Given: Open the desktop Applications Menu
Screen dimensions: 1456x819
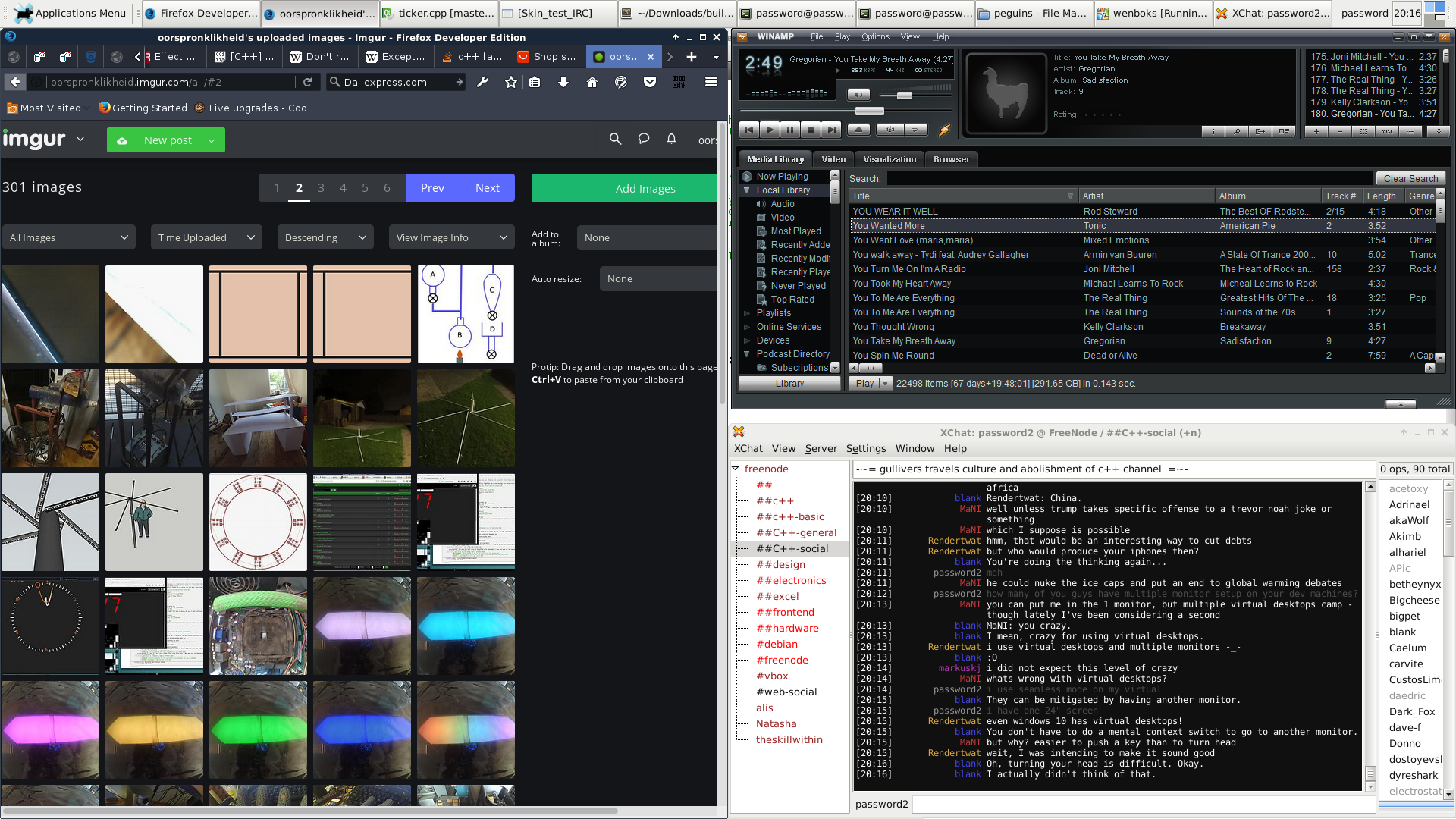Looking at the screenshot, I should click(x=71, y=13).
